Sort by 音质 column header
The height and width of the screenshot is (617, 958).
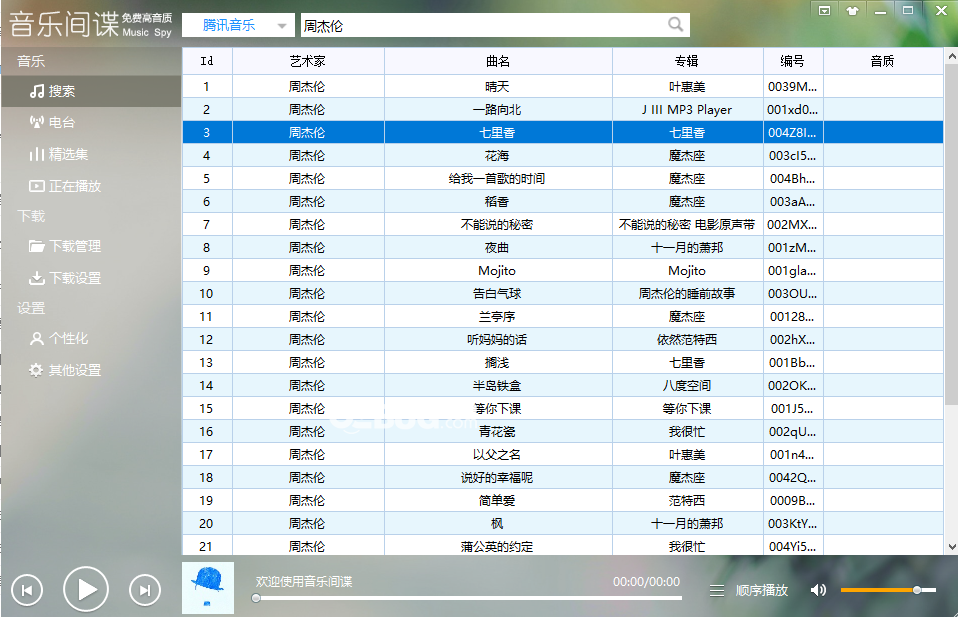(x=883, y=61)
